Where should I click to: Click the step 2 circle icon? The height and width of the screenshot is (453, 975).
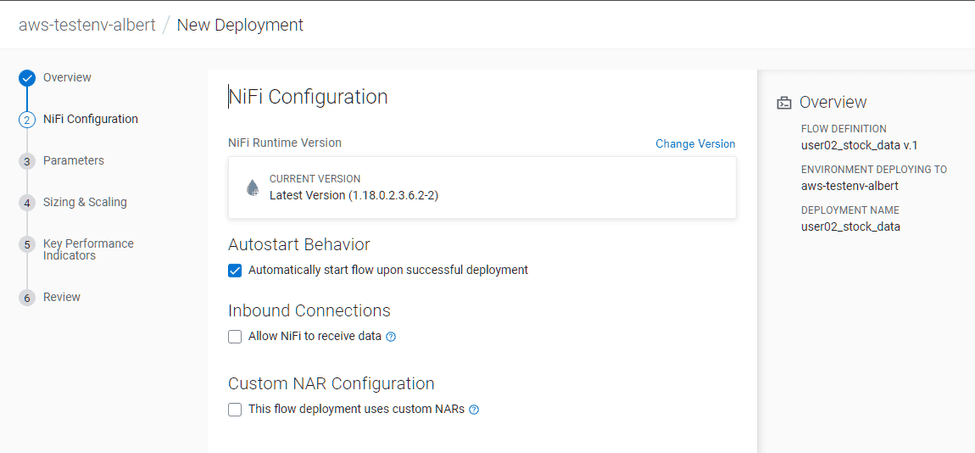click(x=27, y=120)
